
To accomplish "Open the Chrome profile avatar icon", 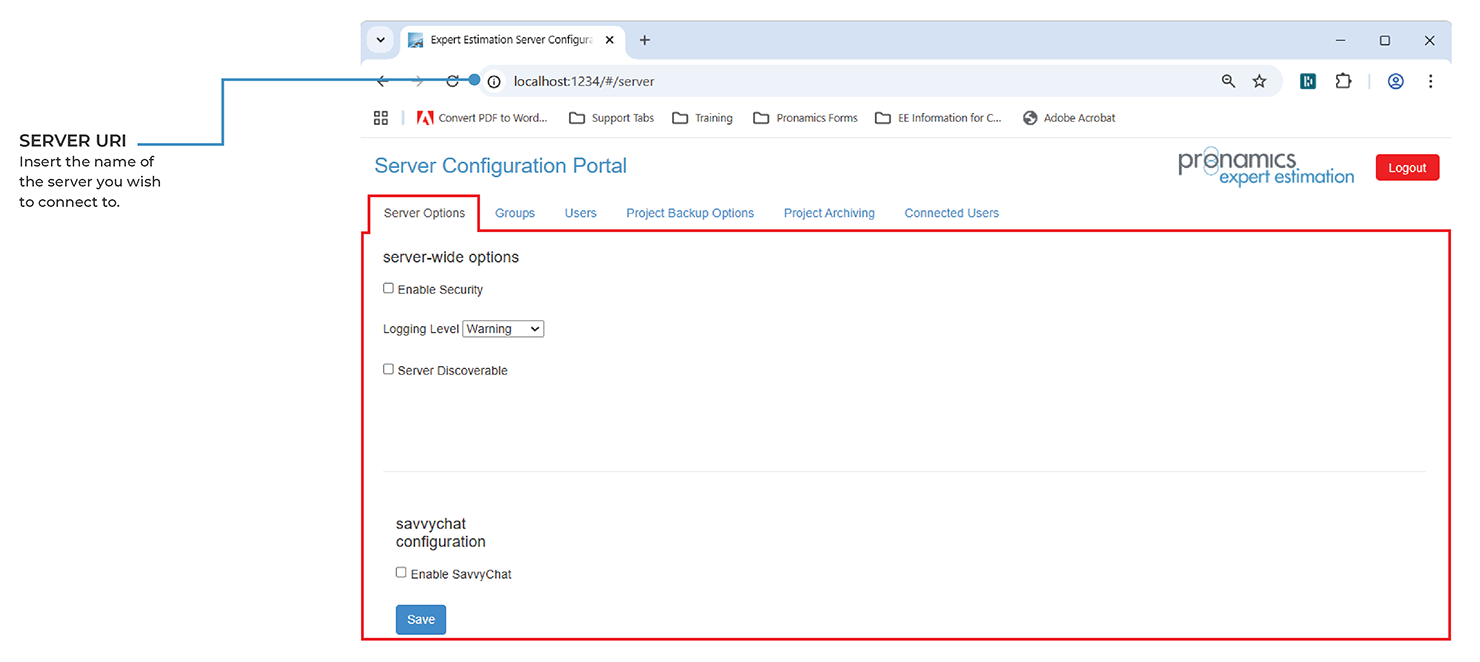I will click(1395, 81).
